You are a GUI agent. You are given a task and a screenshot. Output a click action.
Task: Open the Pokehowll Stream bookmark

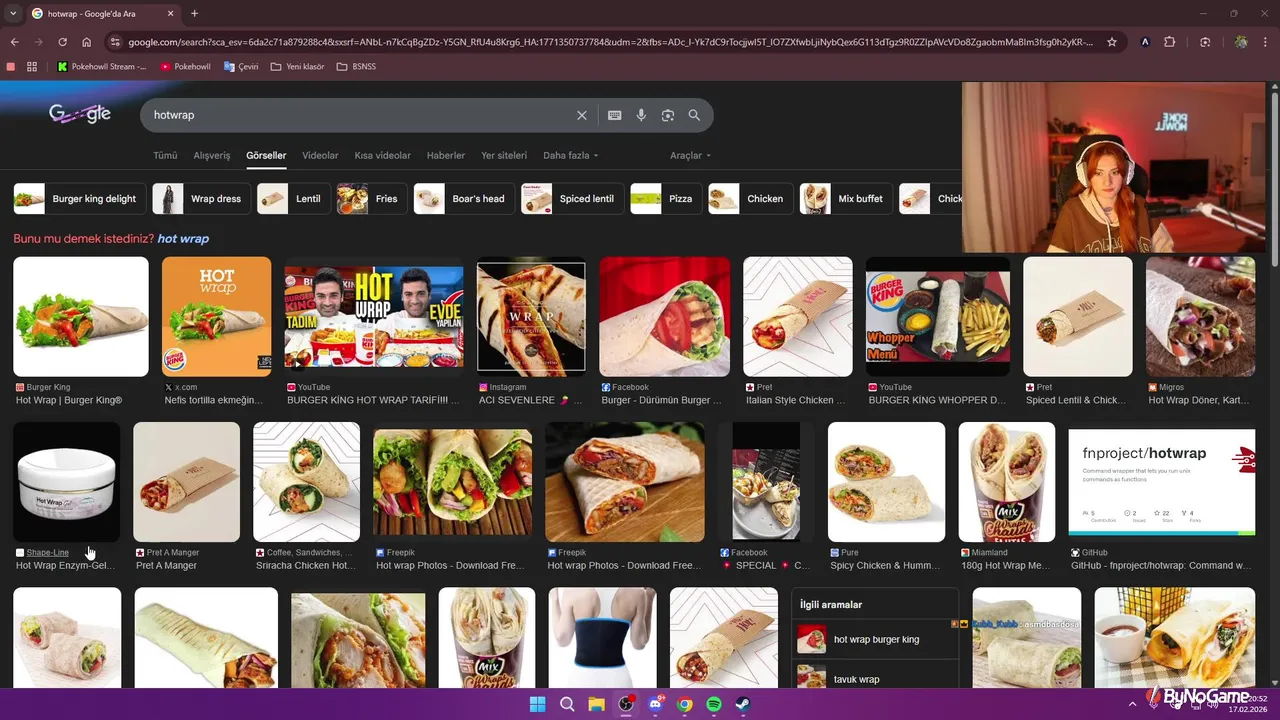[102, 67]
